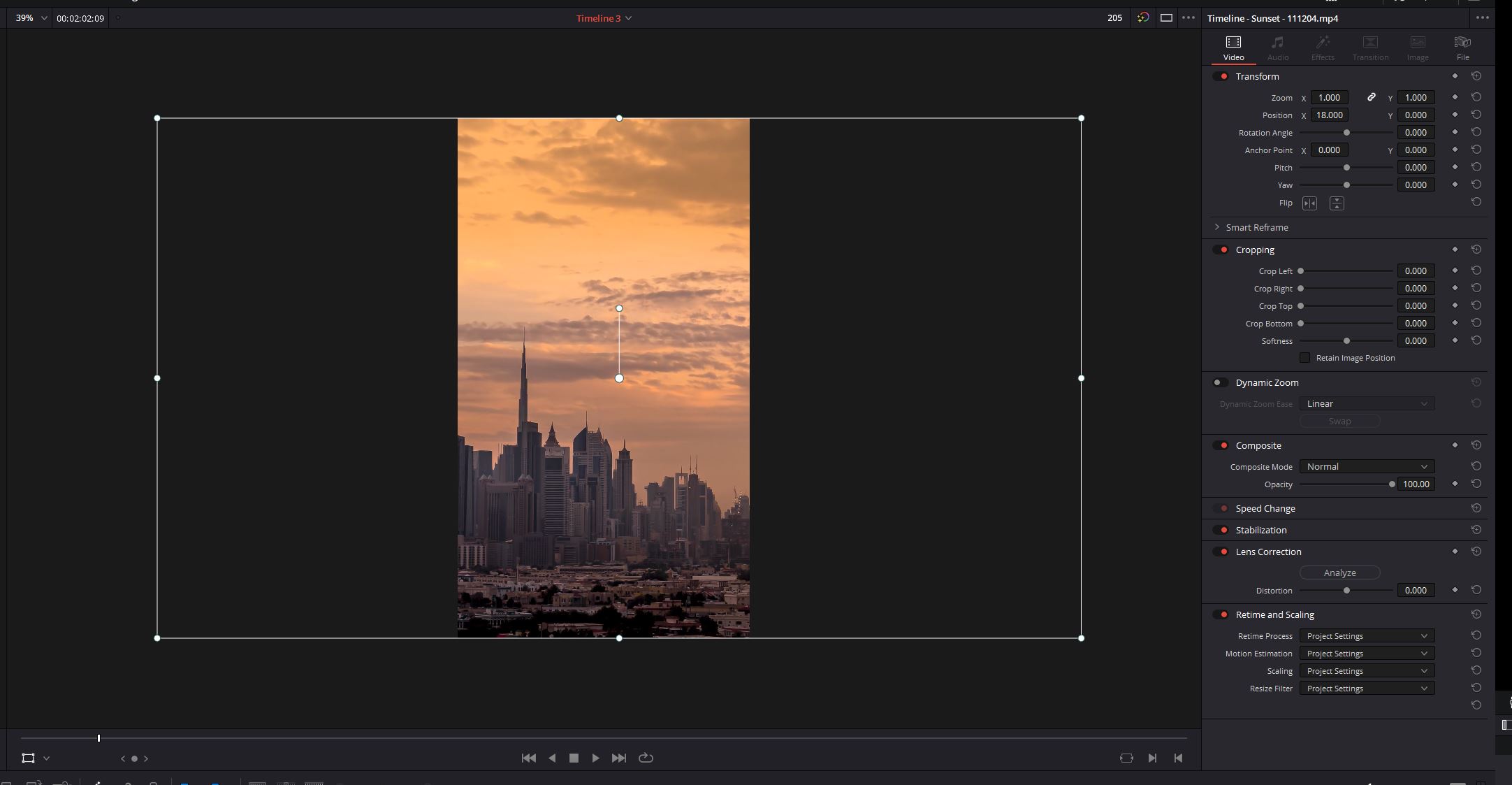Reset the Transform section
This screenshot has height=785, width=1512.
[1476, 75]
